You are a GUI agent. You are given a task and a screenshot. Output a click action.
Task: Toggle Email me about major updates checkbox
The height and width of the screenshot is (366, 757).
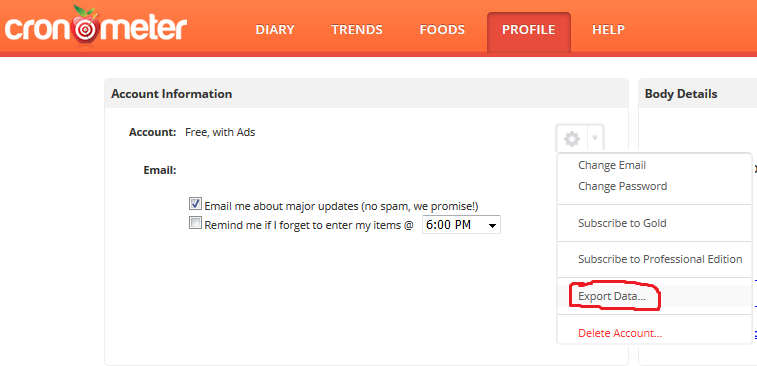point(195,204)
